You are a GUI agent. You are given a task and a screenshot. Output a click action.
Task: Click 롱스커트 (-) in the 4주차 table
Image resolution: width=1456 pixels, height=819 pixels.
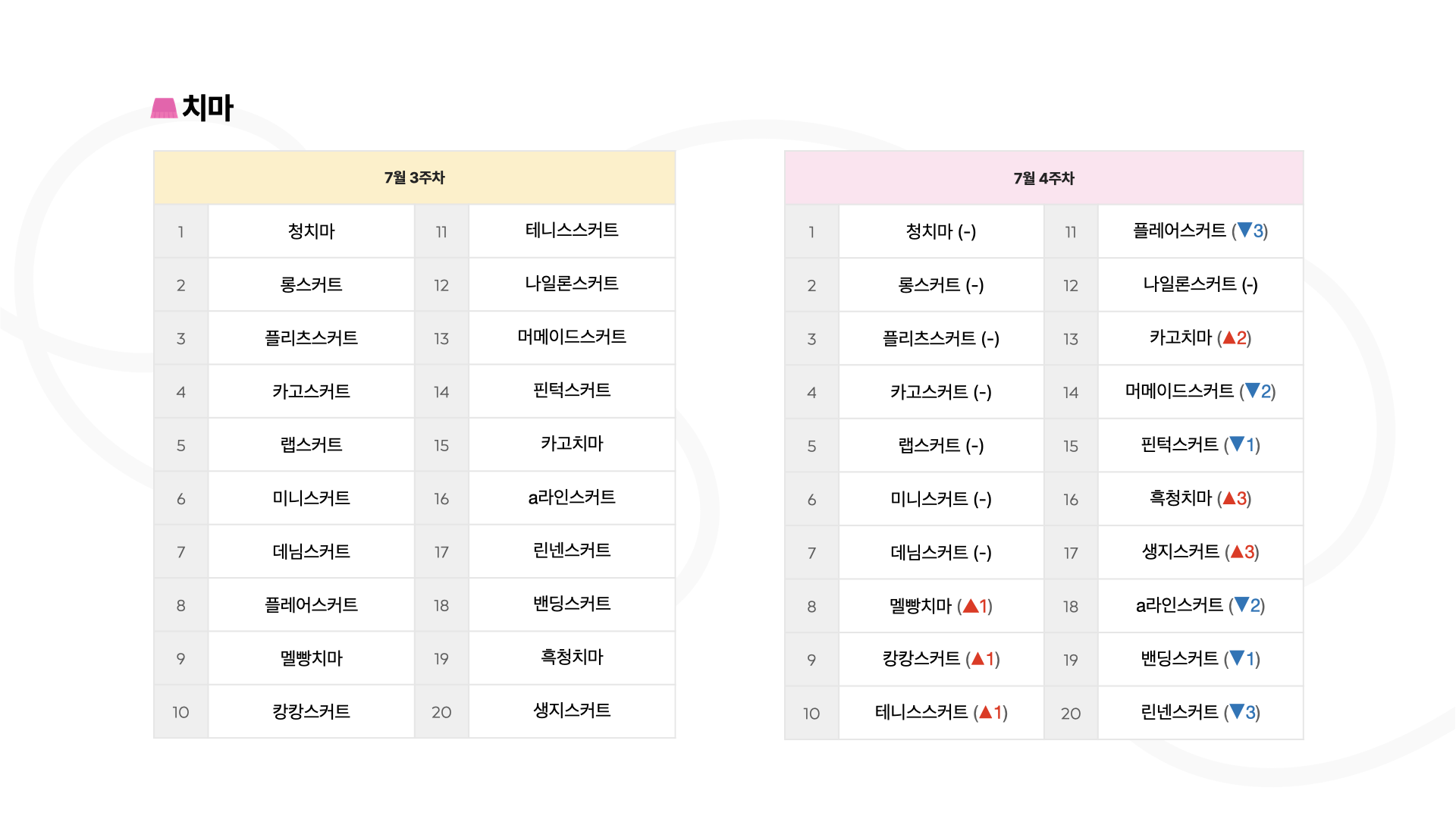click(940, 285)
